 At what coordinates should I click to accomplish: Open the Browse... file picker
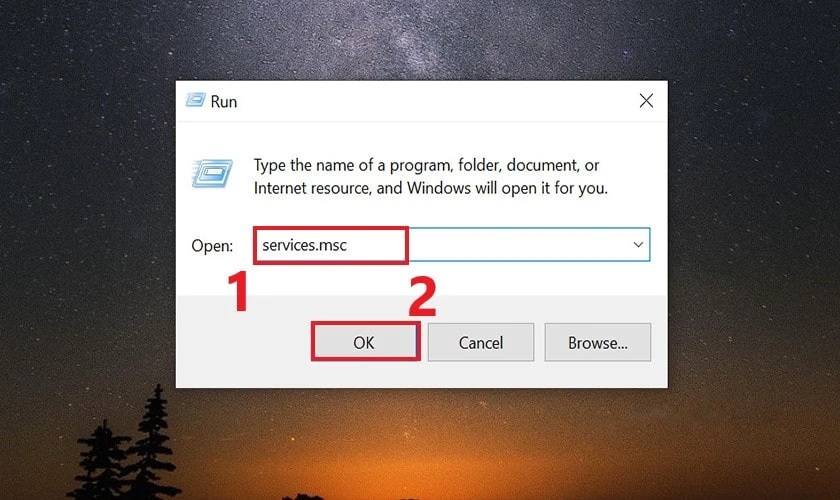click(597, 342)
